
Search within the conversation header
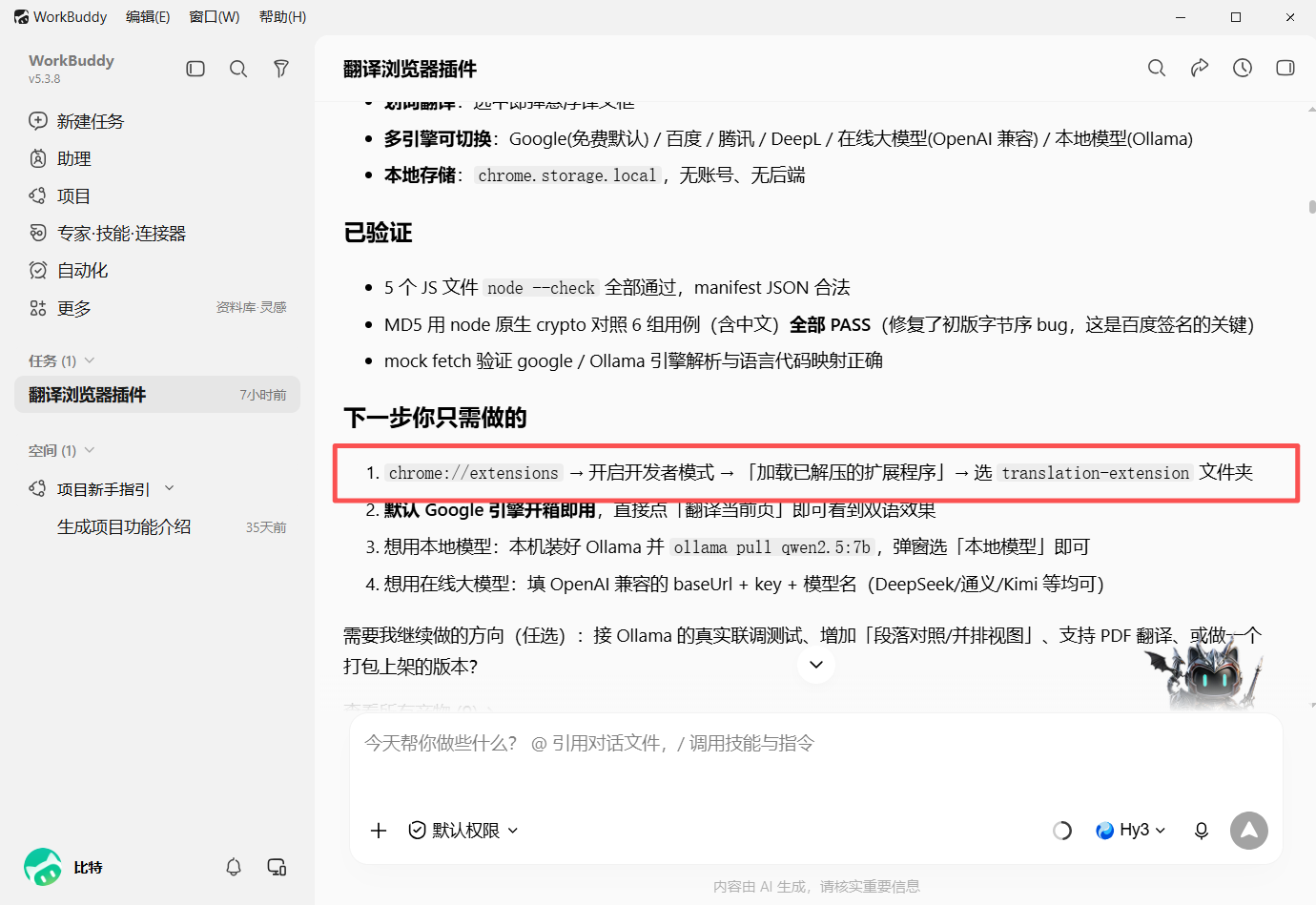point(1157,68)
